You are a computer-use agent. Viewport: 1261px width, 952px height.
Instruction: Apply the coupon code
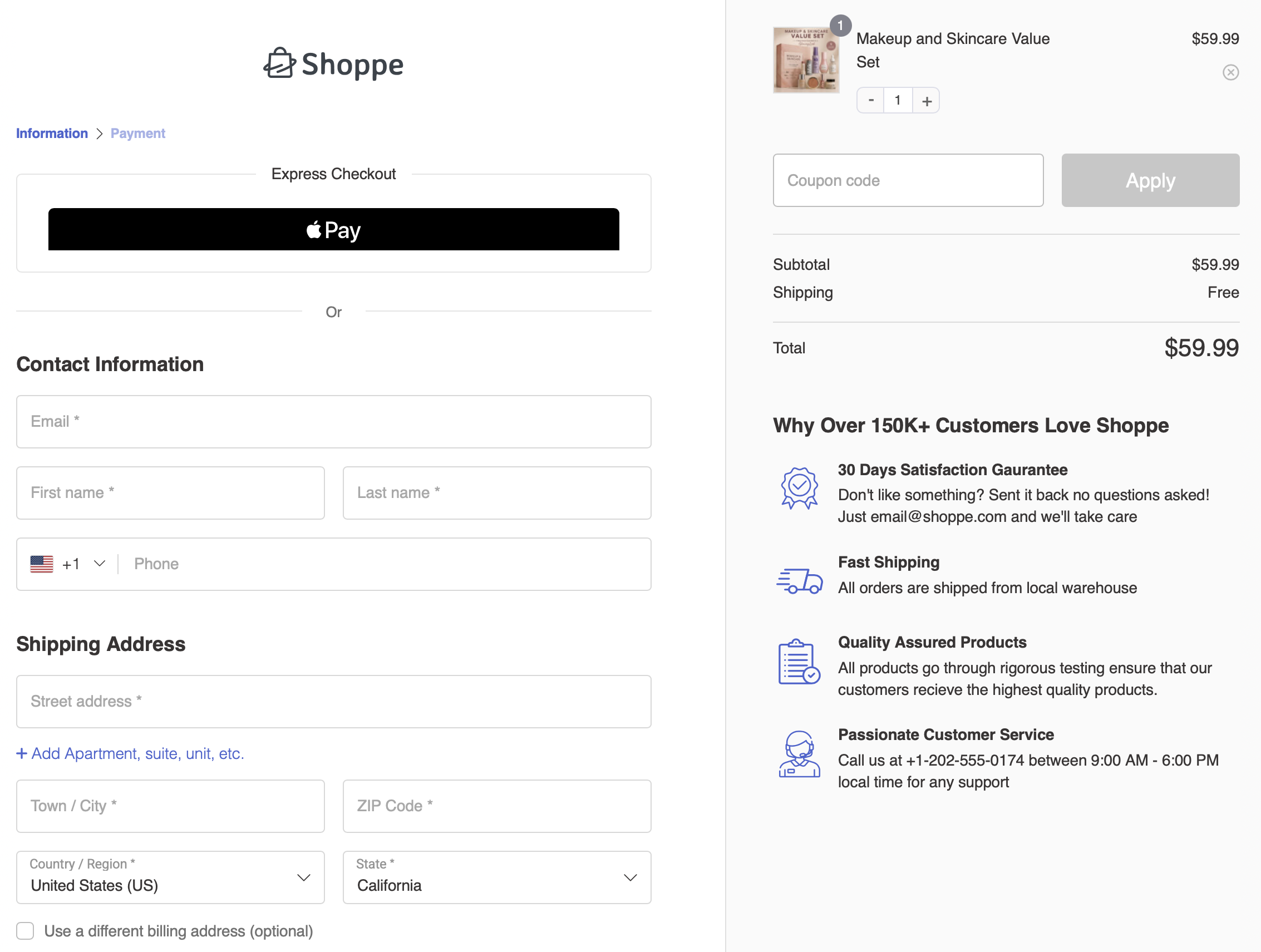[x=1150, y=180]
